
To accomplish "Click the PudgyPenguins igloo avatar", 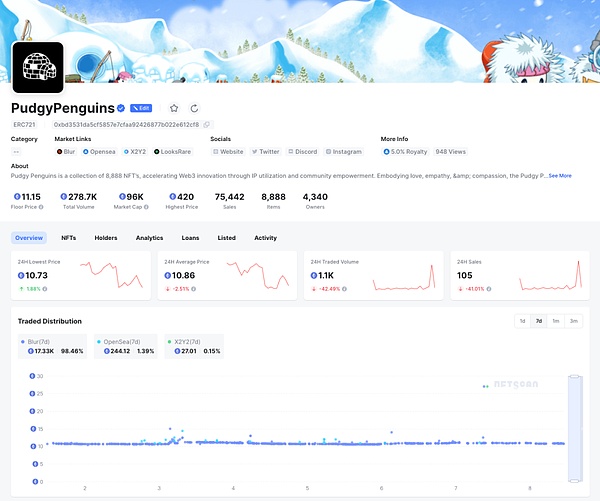I will click(x=38, y=68).
